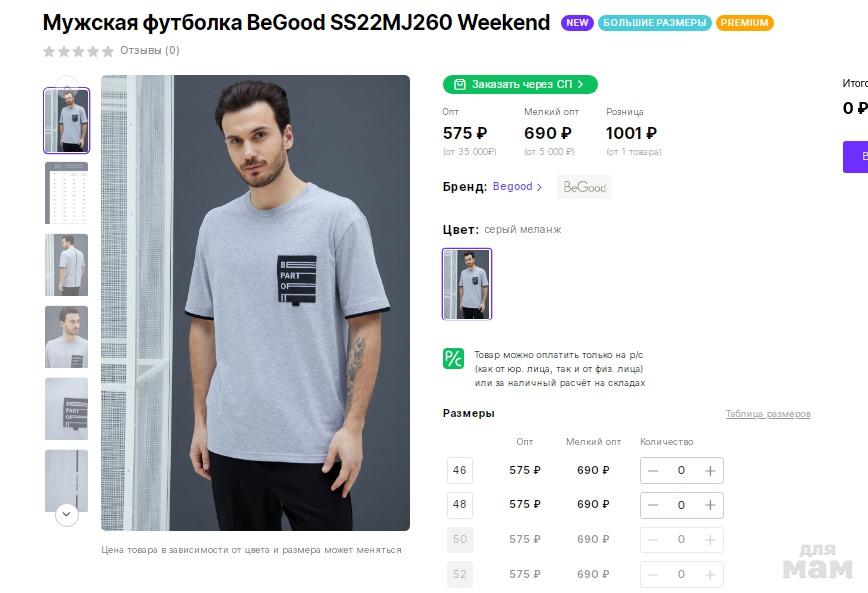
Task: Decrease quantity for size 48
Action: pyautogui.click(x=653, y=505)
